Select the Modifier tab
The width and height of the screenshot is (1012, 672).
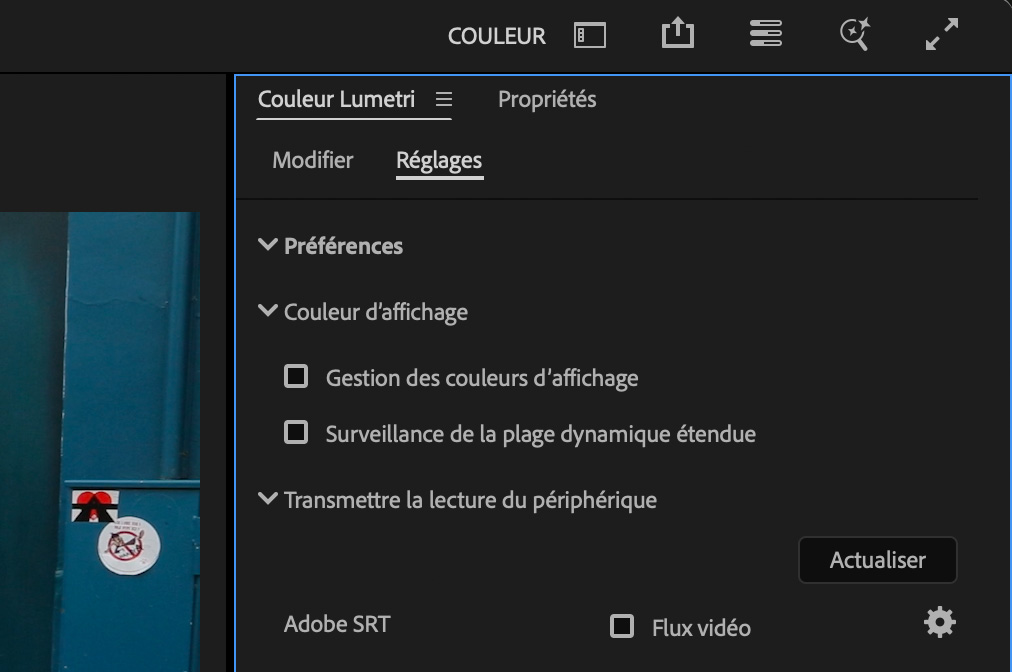point(313,160)
